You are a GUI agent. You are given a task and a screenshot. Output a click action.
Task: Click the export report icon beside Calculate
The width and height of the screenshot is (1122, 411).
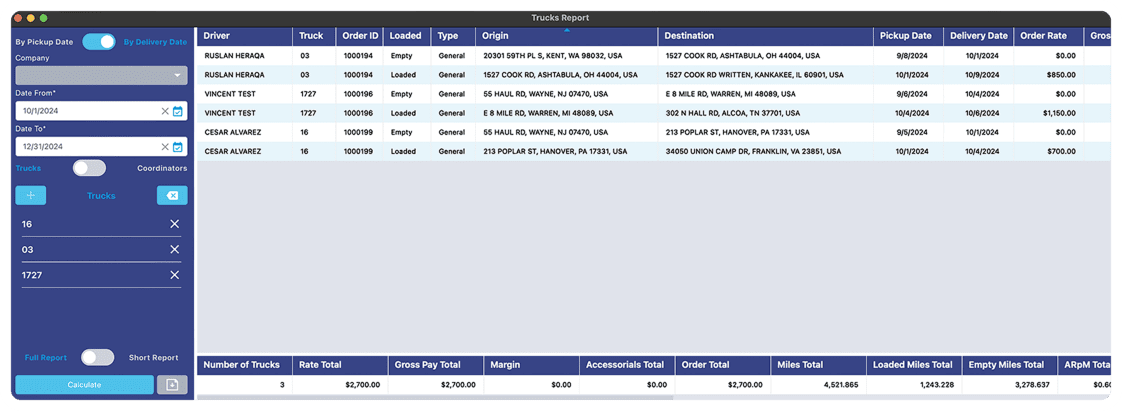pos(172,385)
